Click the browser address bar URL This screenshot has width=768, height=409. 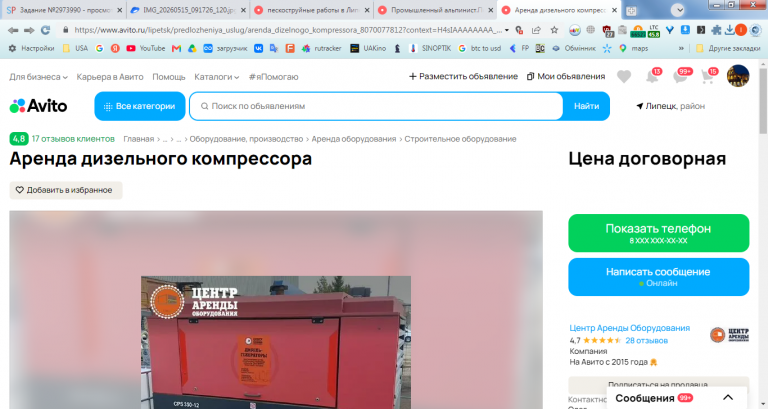coord(288,30)
